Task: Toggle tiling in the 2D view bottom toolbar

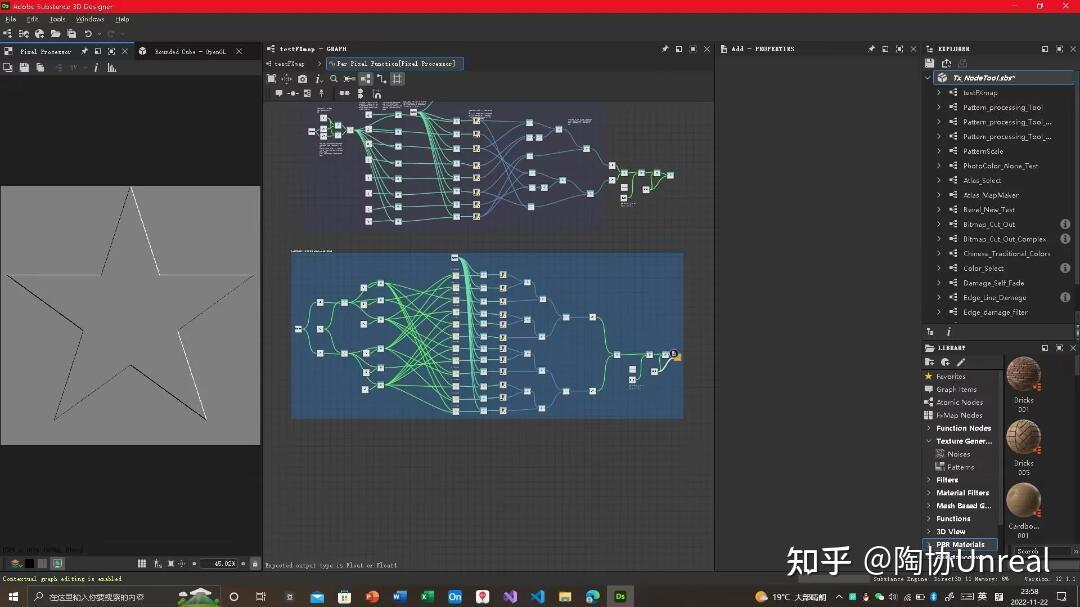Action: [x=141, y=563]
